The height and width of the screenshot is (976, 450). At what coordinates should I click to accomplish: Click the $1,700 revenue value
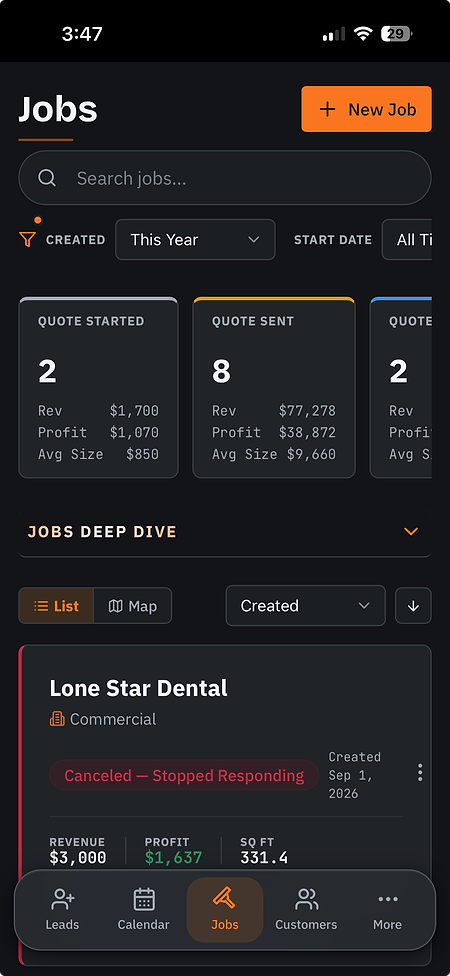[134, 411]
